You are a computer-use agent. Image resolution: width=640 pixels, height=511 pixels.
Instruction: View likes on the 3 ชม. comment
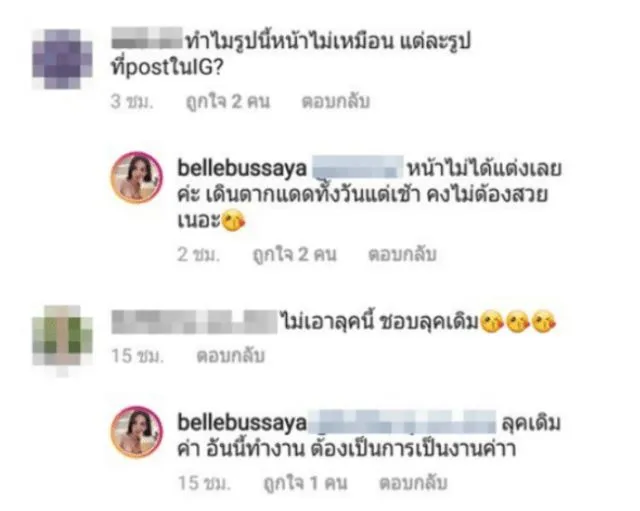[x=228, y=102]
